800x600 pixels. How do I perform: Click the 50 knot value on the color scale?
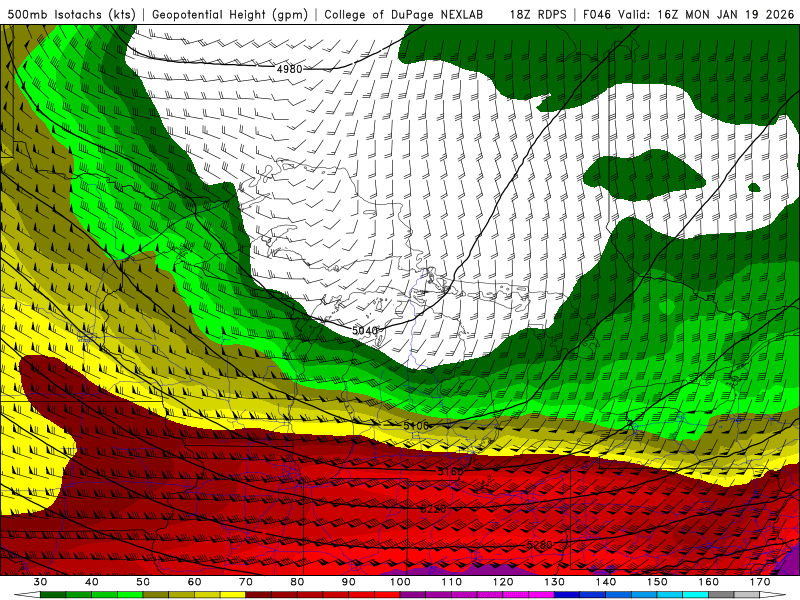(x=143, y=582)
